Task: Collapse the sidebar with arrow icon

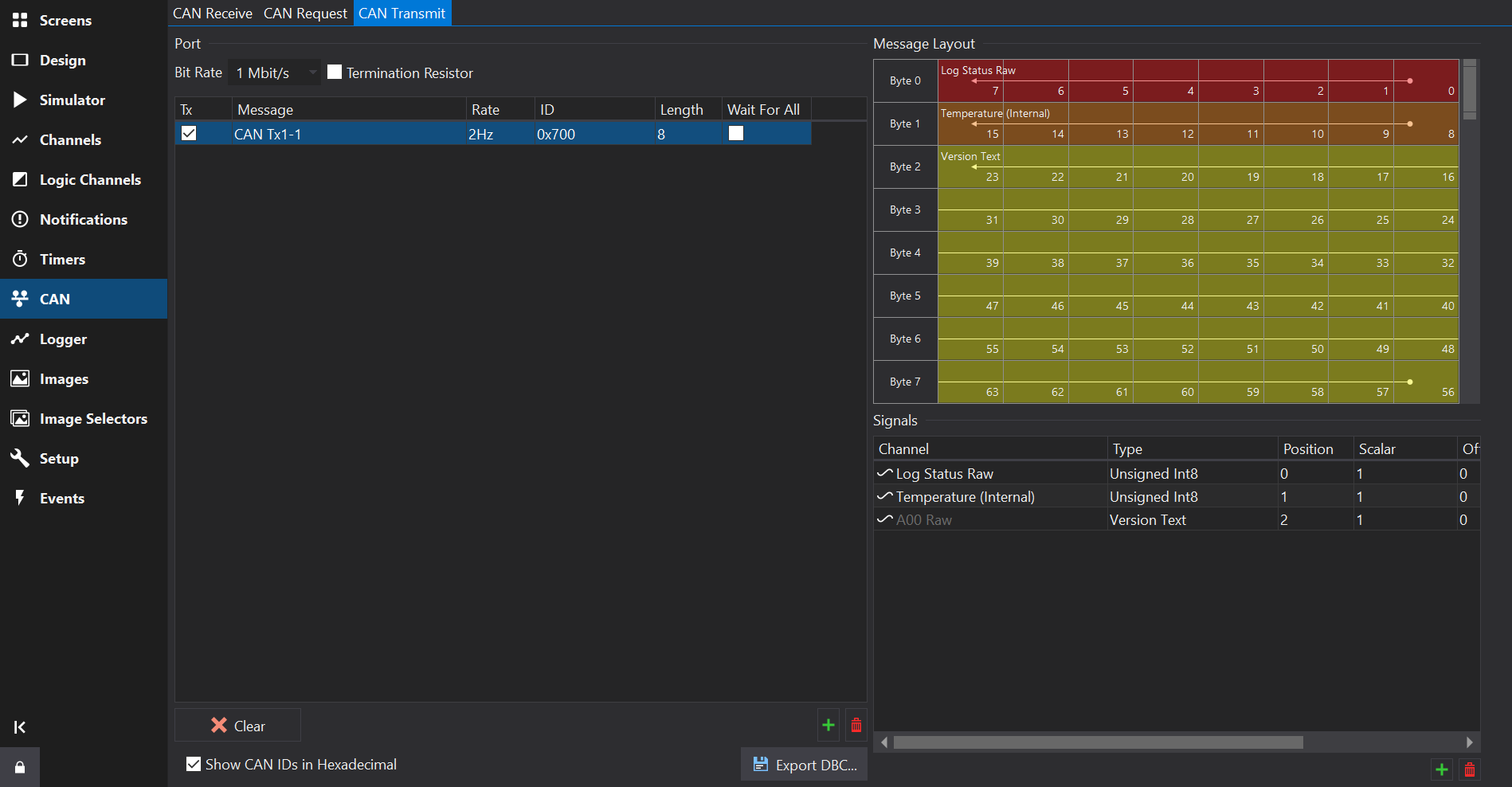Action: click(20, 726)
